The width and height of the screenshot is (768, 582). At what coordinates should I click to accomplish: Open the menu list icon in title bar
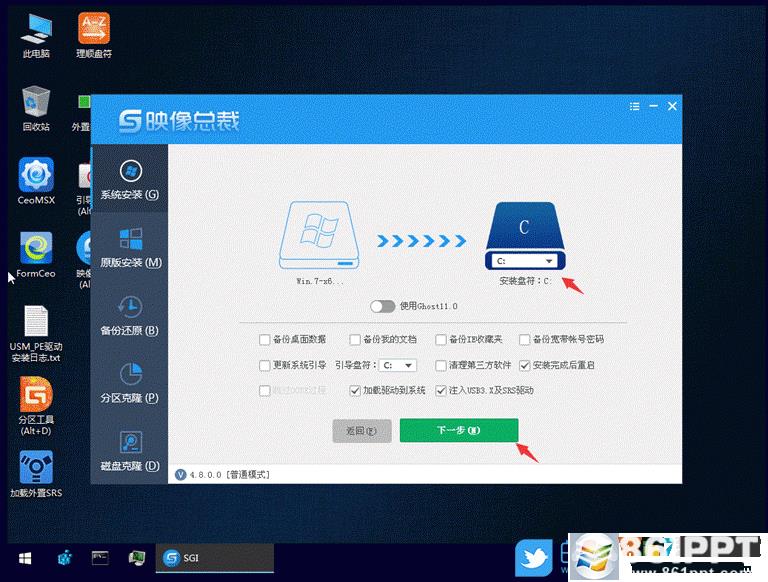point(634,106)
